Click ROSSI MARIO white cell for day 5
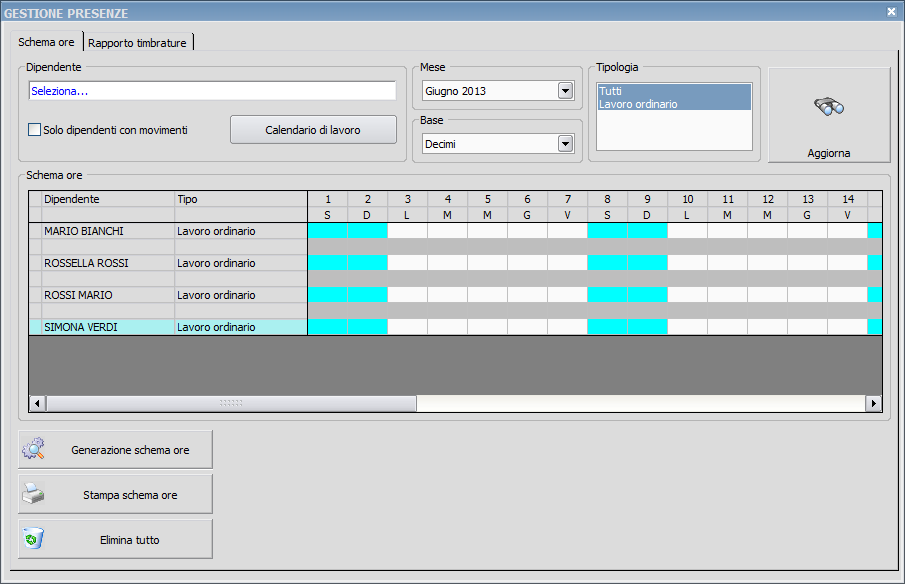905x584 pixels. point(487,295)
